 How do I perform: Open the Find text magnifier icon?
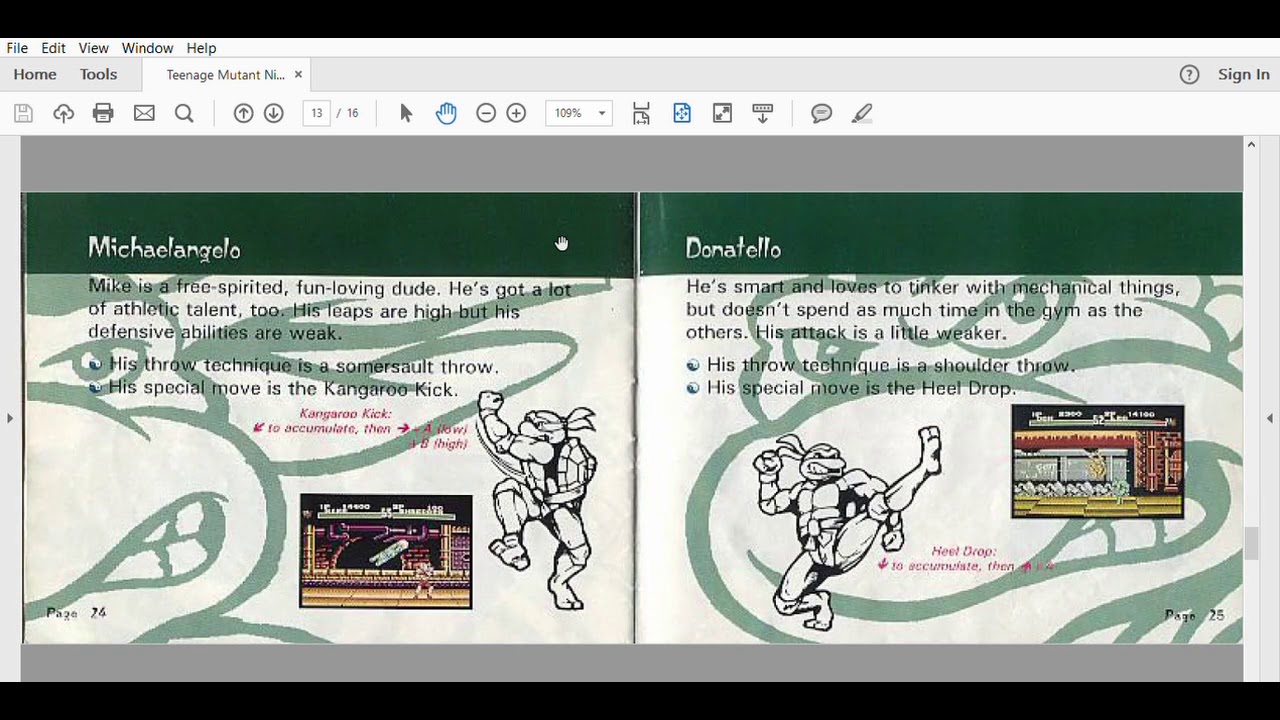tap(184, 113)
